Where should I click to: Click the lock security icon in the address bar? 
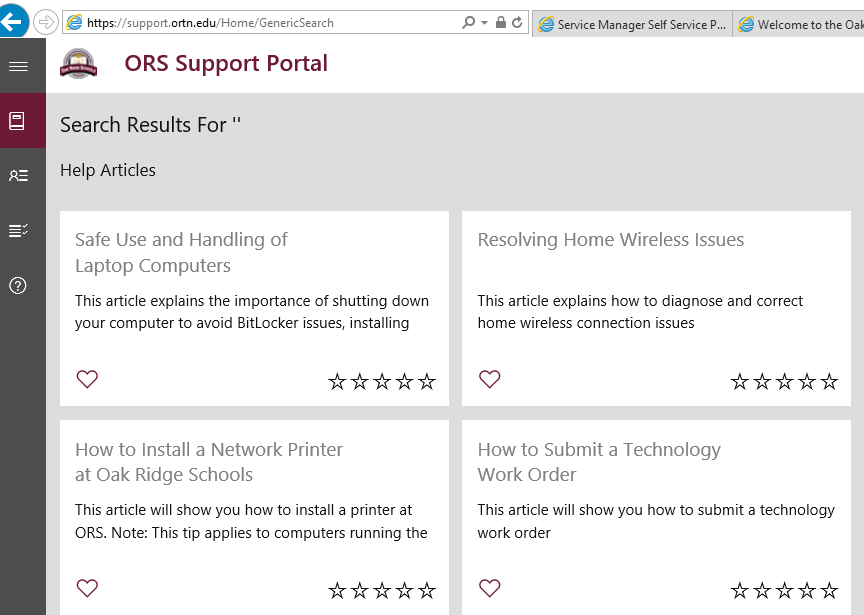tap(500, 22)
